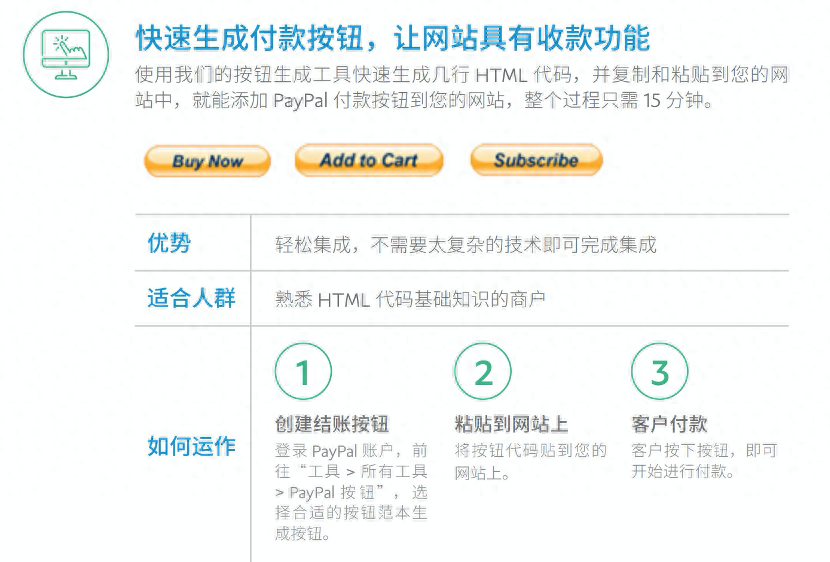830x562 pixels.
Task: Click the step title 客户付款
Action: click(x=669, y=424)
